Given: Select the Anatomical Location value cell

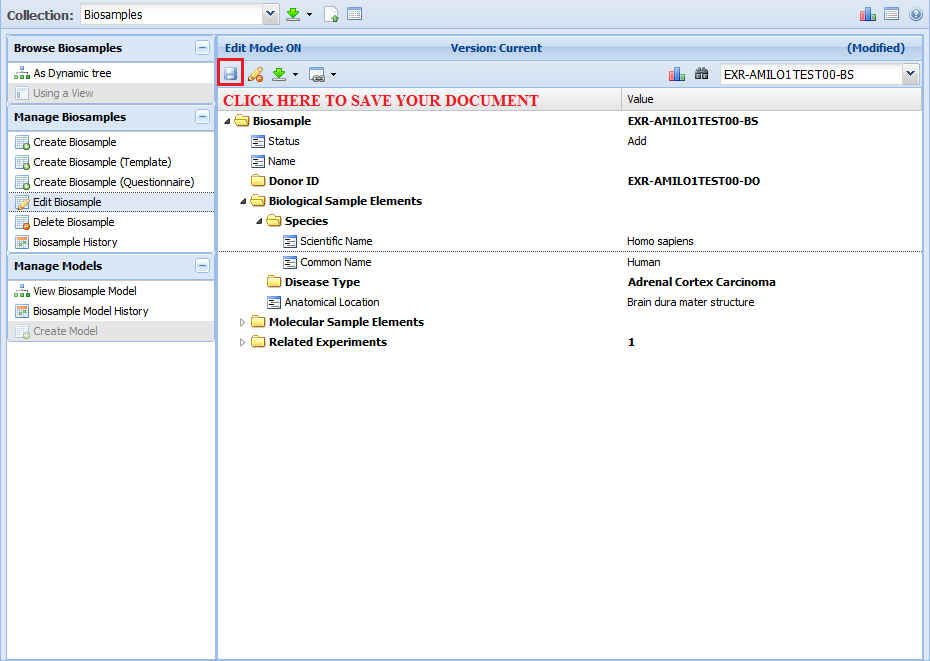Looking at the screenshot, I should coord(690,302).
